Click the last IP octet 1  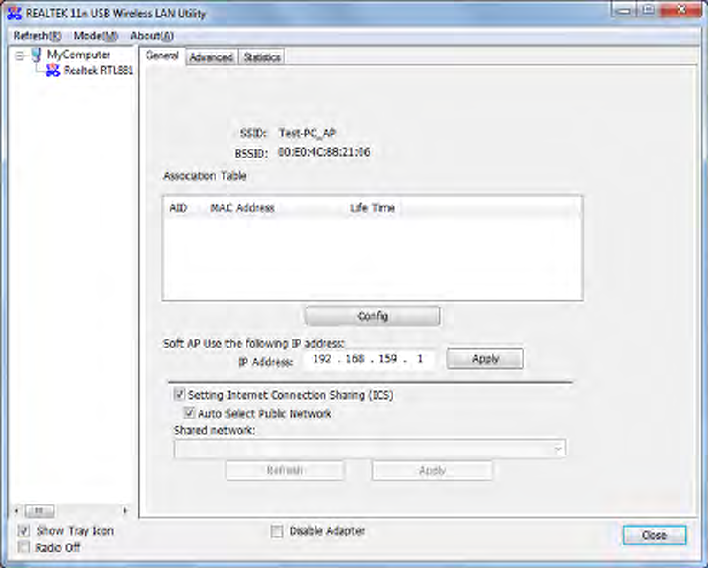click(x=420, y=359)
